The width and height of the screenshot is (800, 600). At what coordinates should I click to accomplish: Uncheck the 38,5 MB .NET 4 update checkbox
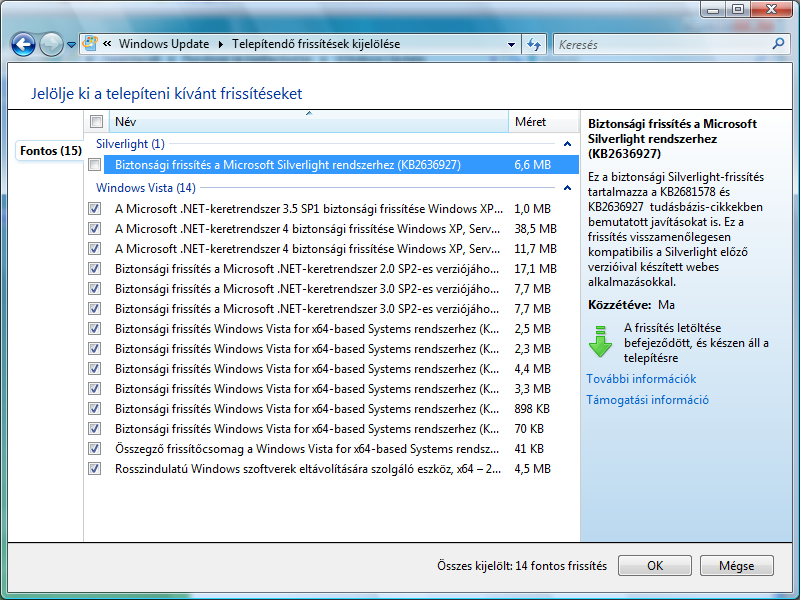pyautogui.click(x=94, y=229)
